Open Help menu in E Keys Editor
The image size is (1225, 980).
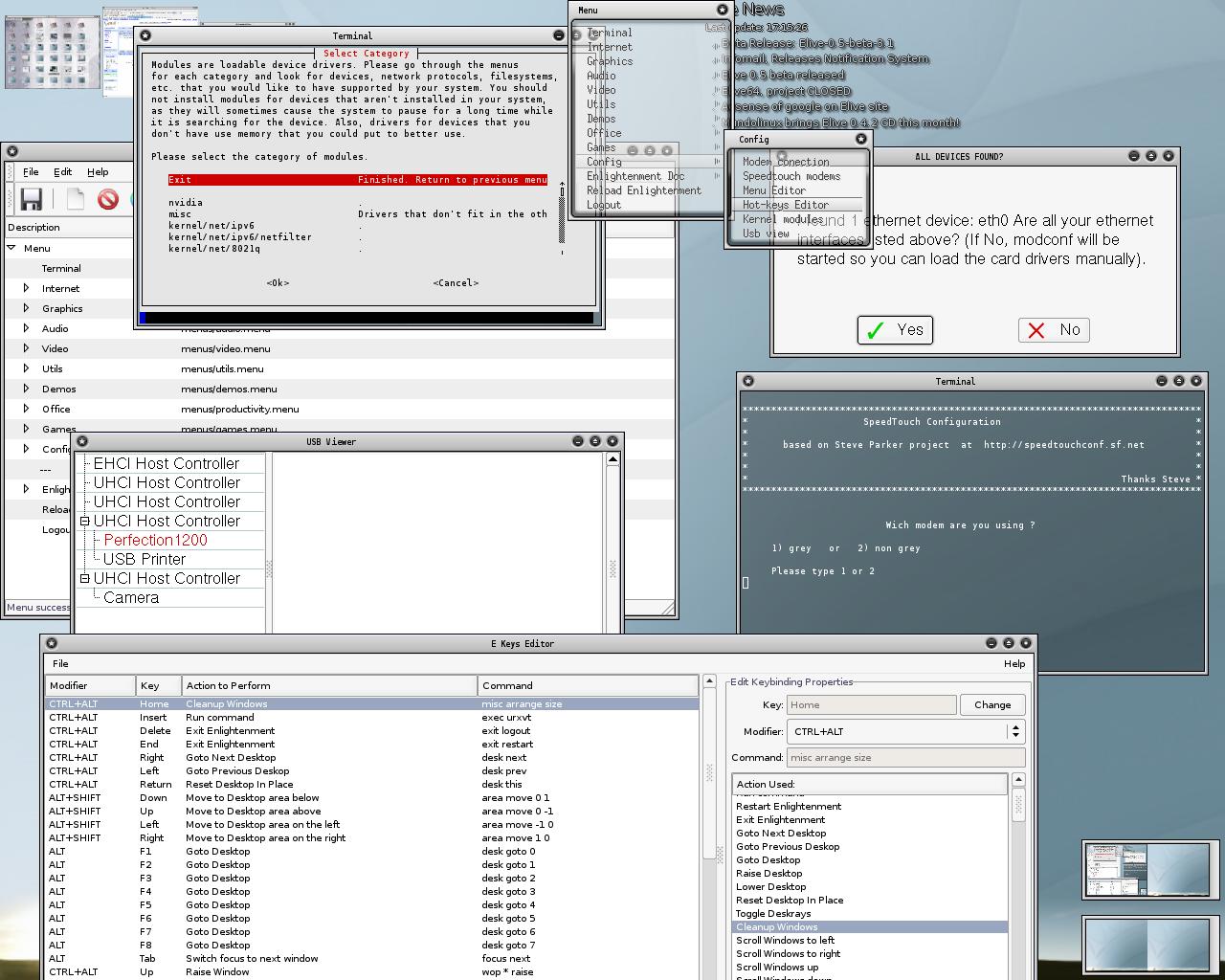[1014, 663]
